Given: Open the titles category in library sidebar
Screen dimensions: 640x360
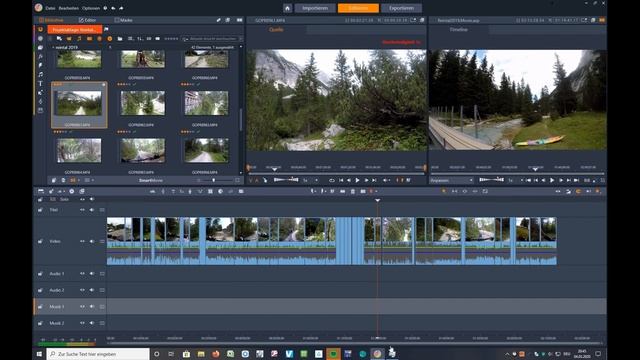Looking at the screenshot, I should 40,83.
